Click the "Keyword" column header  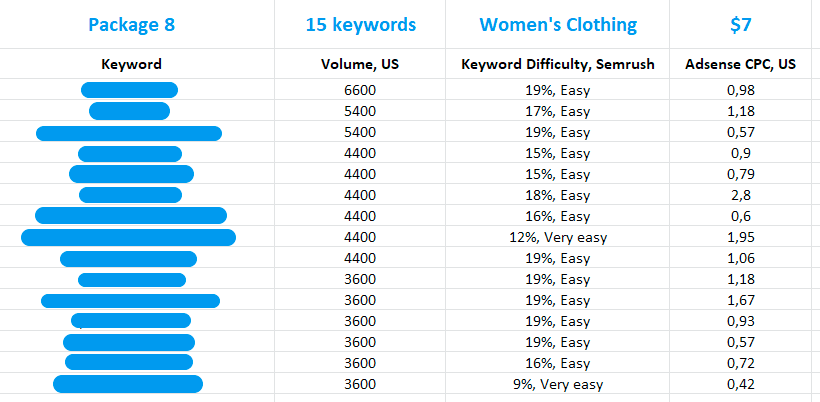131,65
